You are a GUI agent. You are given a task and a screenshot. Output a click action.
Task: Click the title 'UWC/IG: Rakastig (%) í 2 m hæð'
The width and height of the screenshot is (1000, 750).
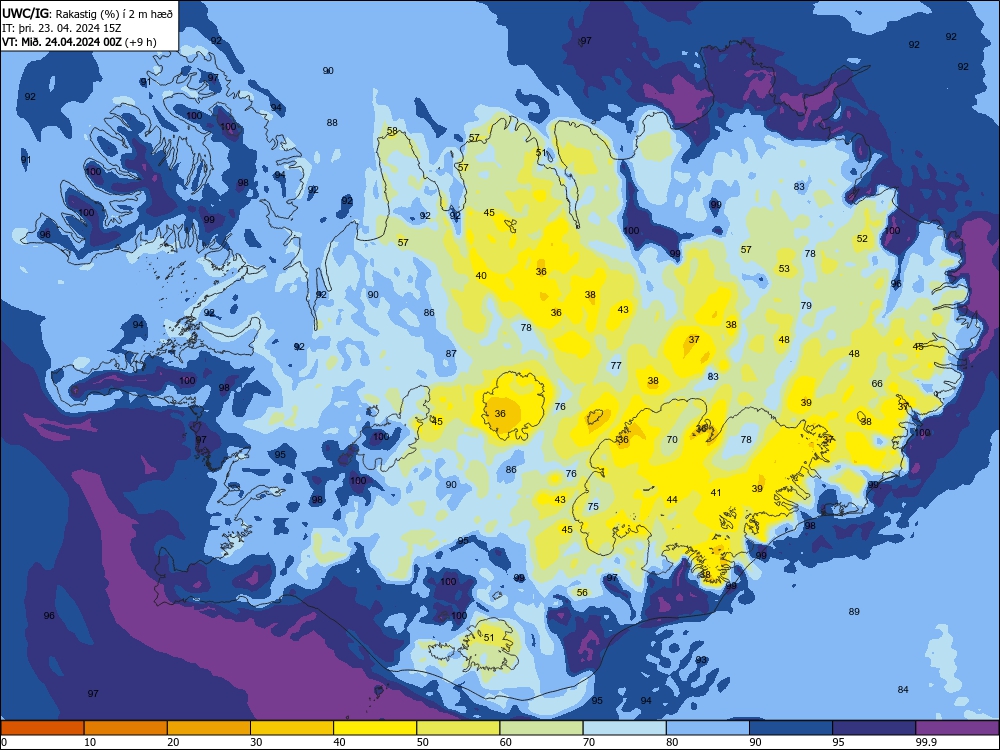pos(87,13)
